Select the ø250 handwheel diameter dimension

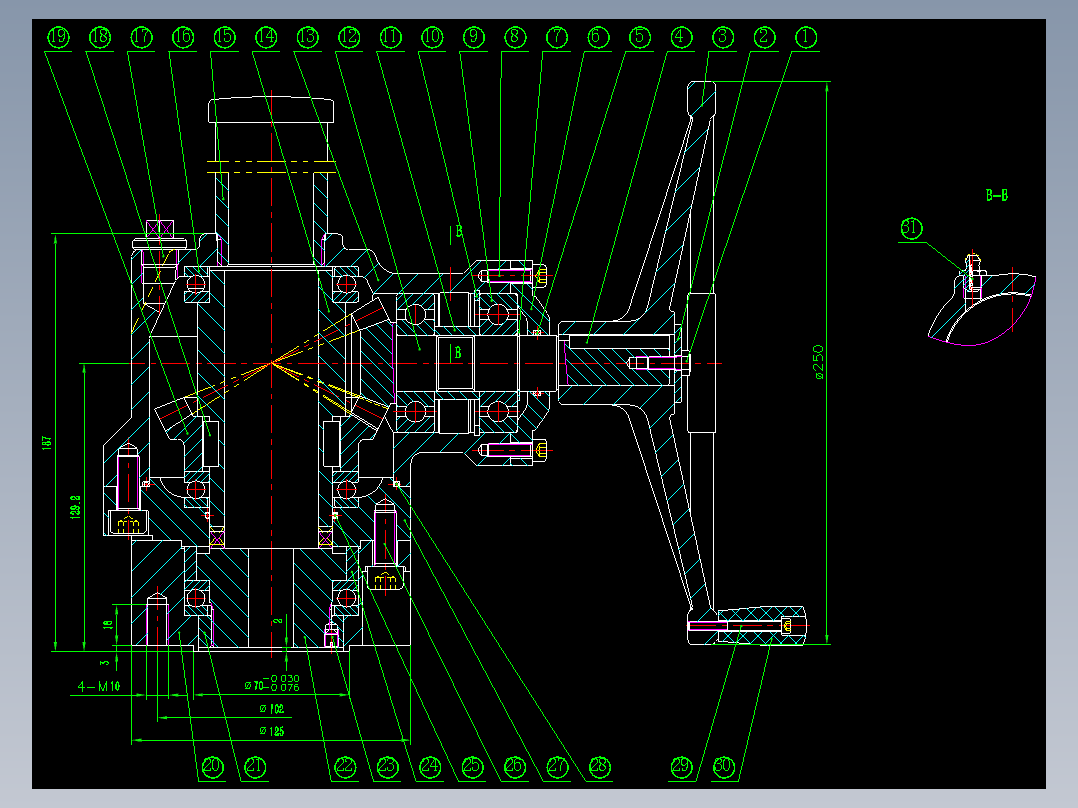(817, 362)
